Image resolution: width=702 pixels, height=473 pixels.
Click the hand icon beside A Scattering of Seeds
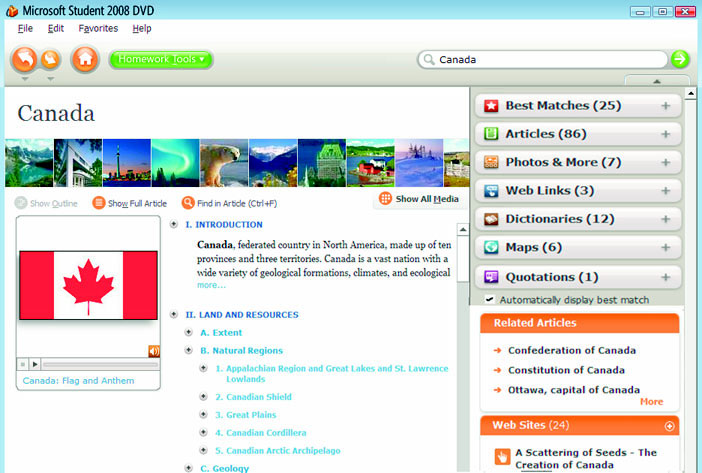[x=502, y=457]
